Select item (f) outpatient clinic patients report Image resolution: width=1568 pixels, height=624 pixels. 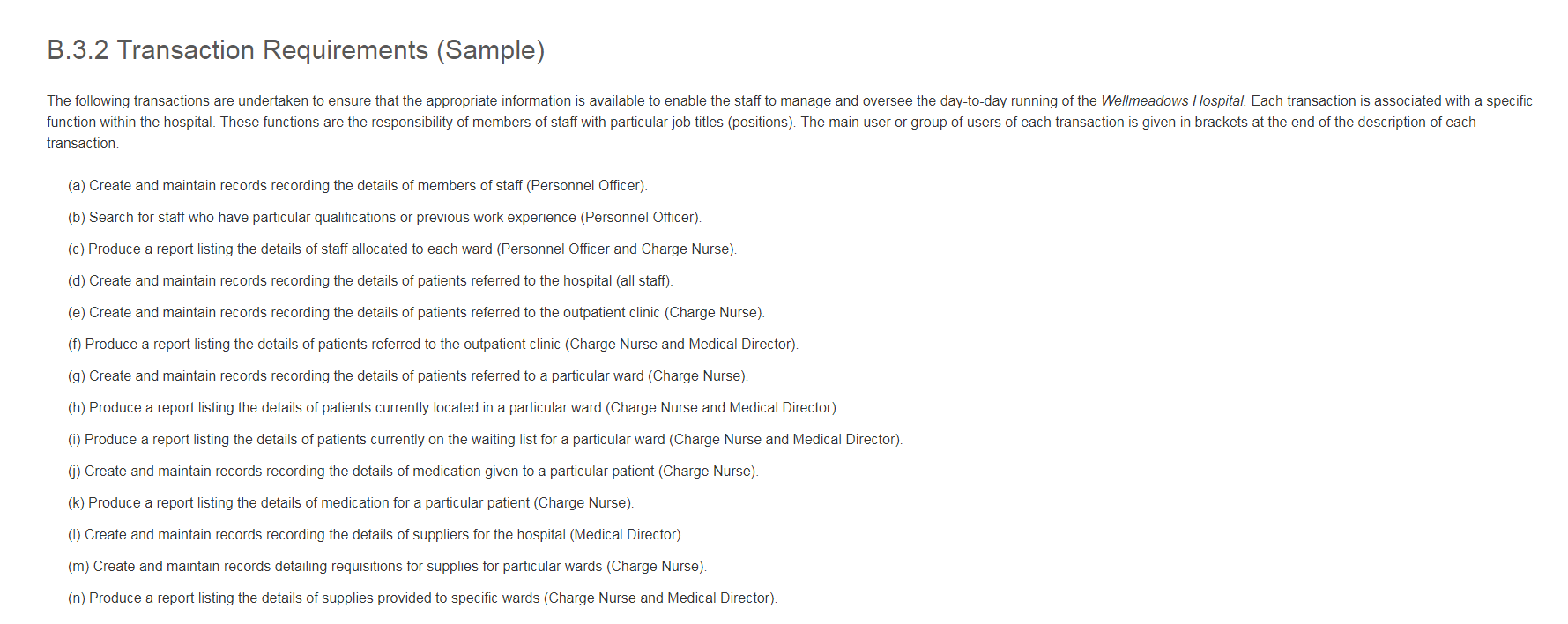point(433,345)
